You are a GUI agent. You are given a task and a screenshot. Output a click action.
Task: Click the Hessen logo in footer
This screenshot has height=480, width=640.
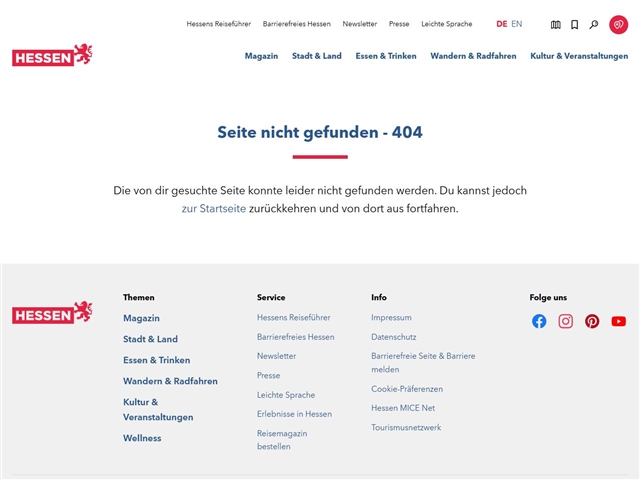(x=52, y=313)
